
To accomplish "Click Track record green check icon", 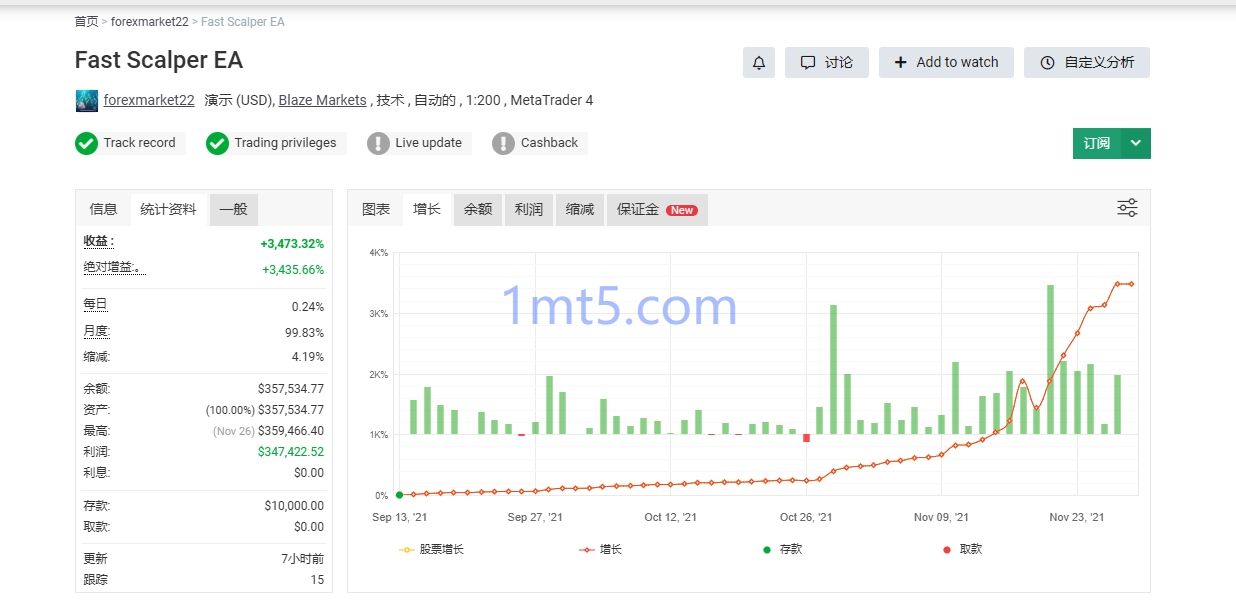I will tap(86, 143).
